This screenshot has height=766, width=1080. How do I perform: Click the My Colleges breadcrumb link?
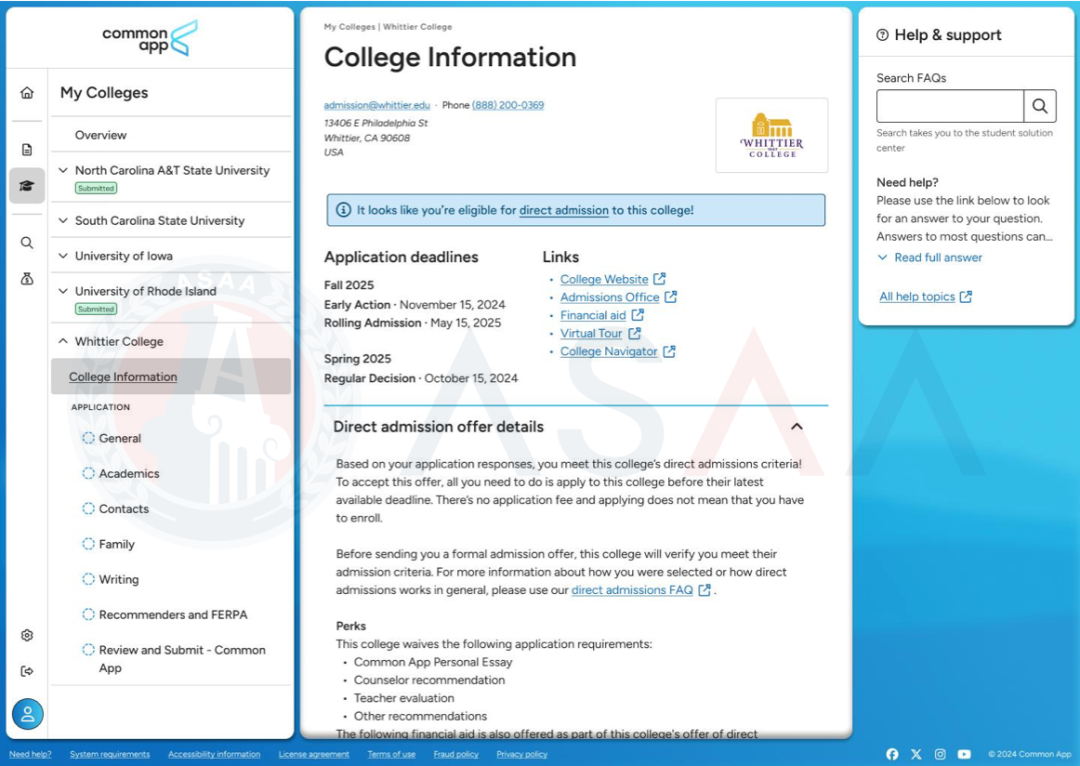tap(349, 27)
